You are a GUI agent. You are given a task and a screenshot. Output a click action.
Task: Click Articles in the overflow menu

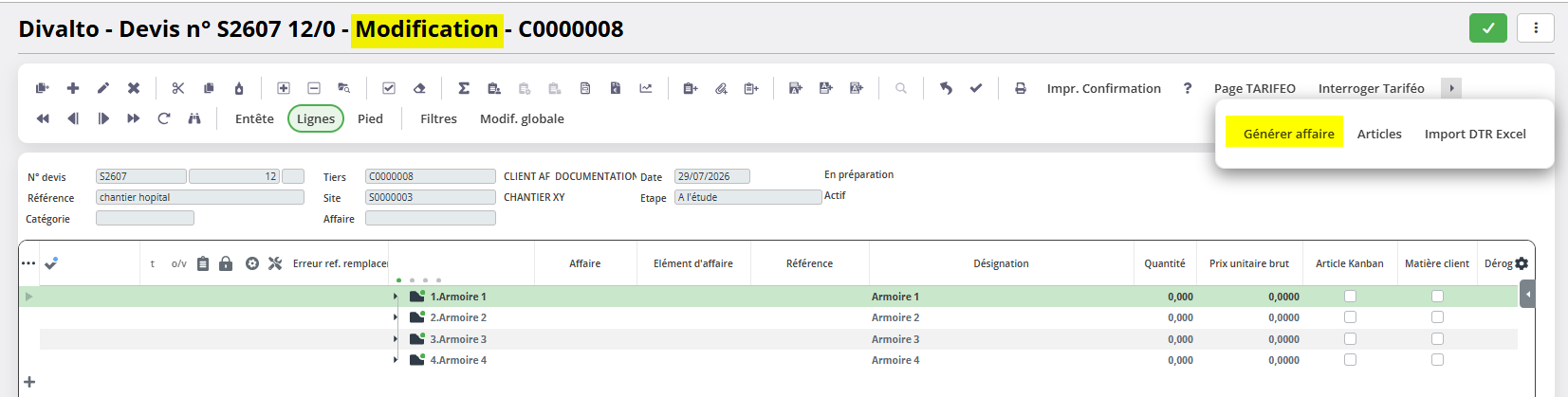pyautogui.click(x=1379, y=134)
